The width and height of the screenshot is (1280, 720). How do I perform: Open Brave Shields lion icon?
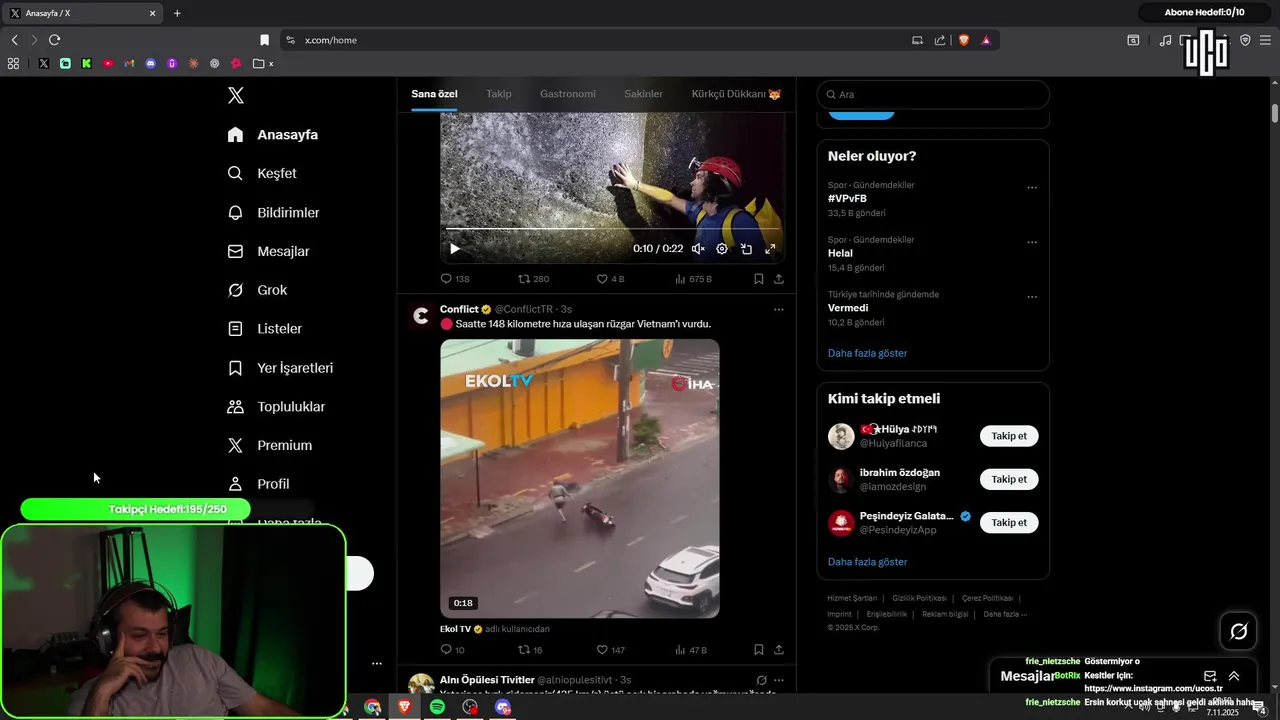click(x=964, y=40)
